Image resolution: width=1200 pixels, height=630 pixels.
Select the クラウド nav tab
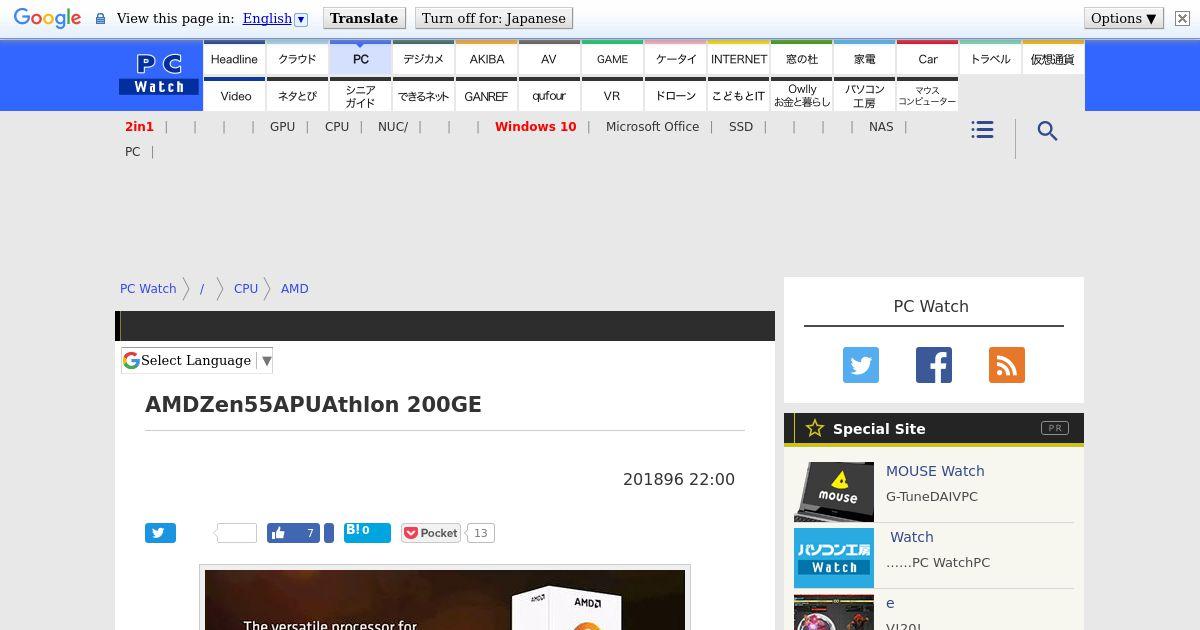[297, 59]
